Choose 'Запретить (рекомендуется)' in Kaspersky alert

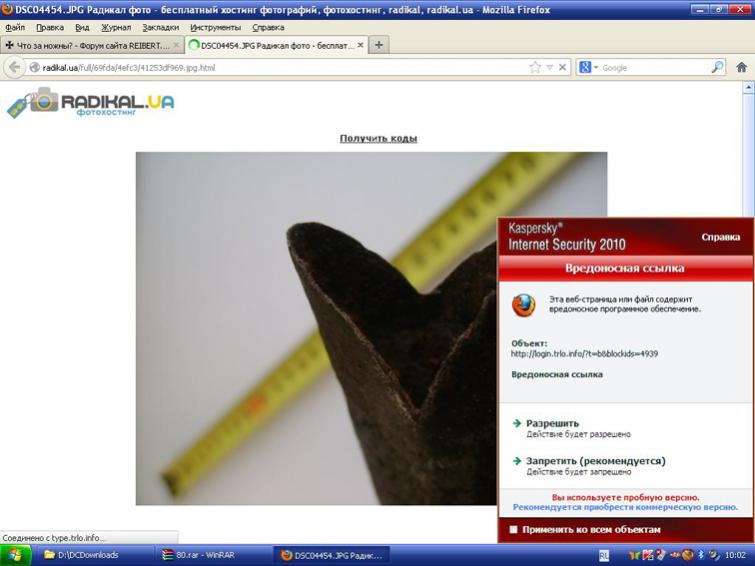[595, 461]
